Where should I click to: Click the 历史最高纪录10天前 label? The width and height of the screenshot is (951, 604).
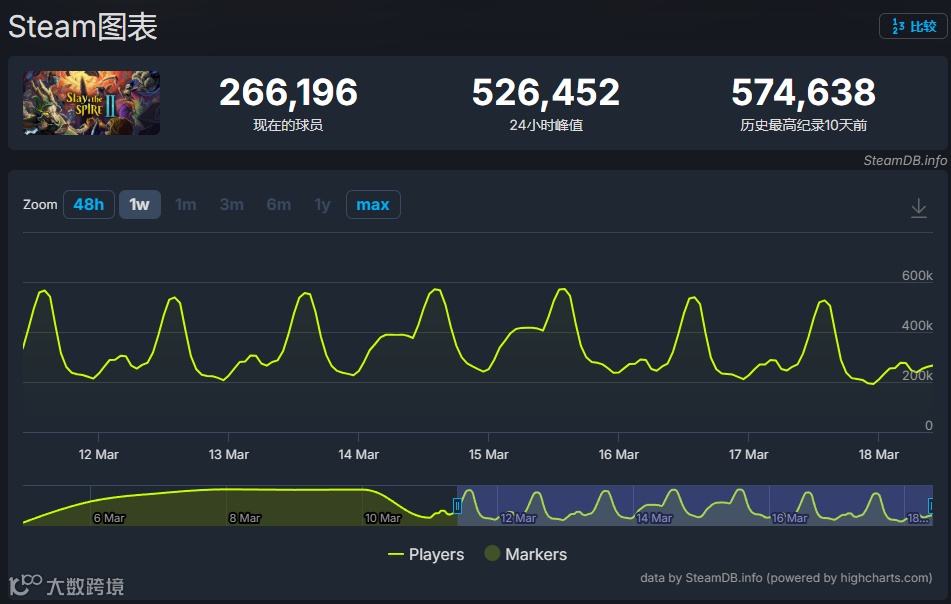coord(804,125)
